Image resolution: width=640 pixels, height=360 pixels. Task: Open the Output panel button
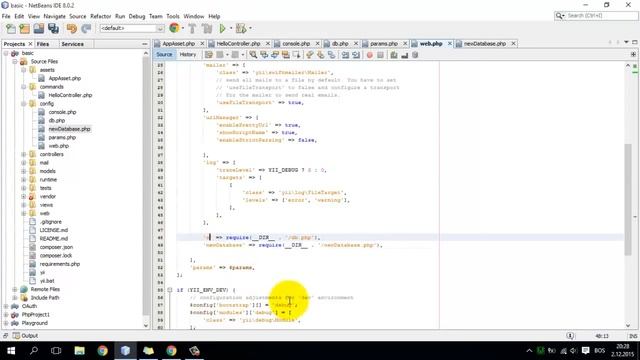pyautogui.click(x=25, y=336)
